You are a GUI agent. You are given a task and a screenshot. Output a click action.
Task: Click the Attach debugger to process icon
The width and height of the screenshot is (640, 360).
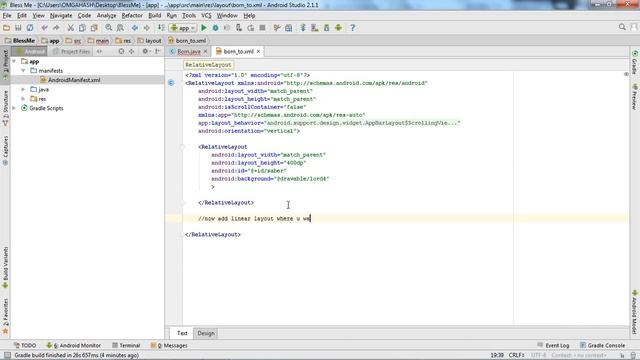(239, 28)
